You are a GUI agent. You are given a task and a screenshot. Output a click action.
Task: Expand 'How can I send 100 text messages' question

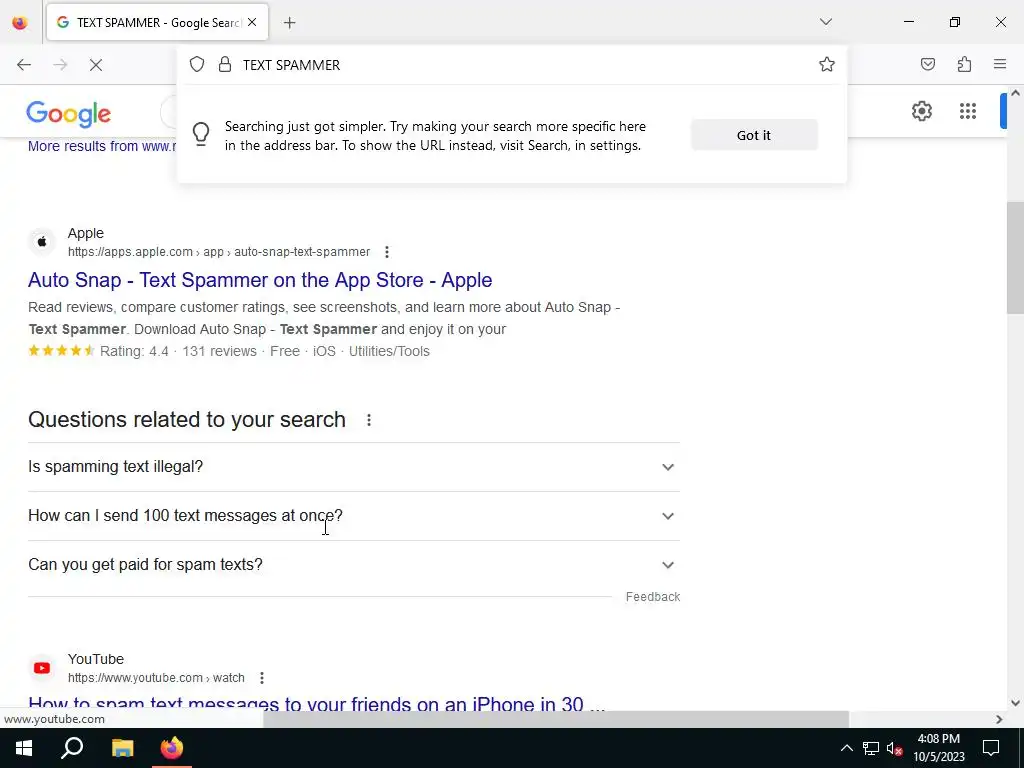coord(354,516)
